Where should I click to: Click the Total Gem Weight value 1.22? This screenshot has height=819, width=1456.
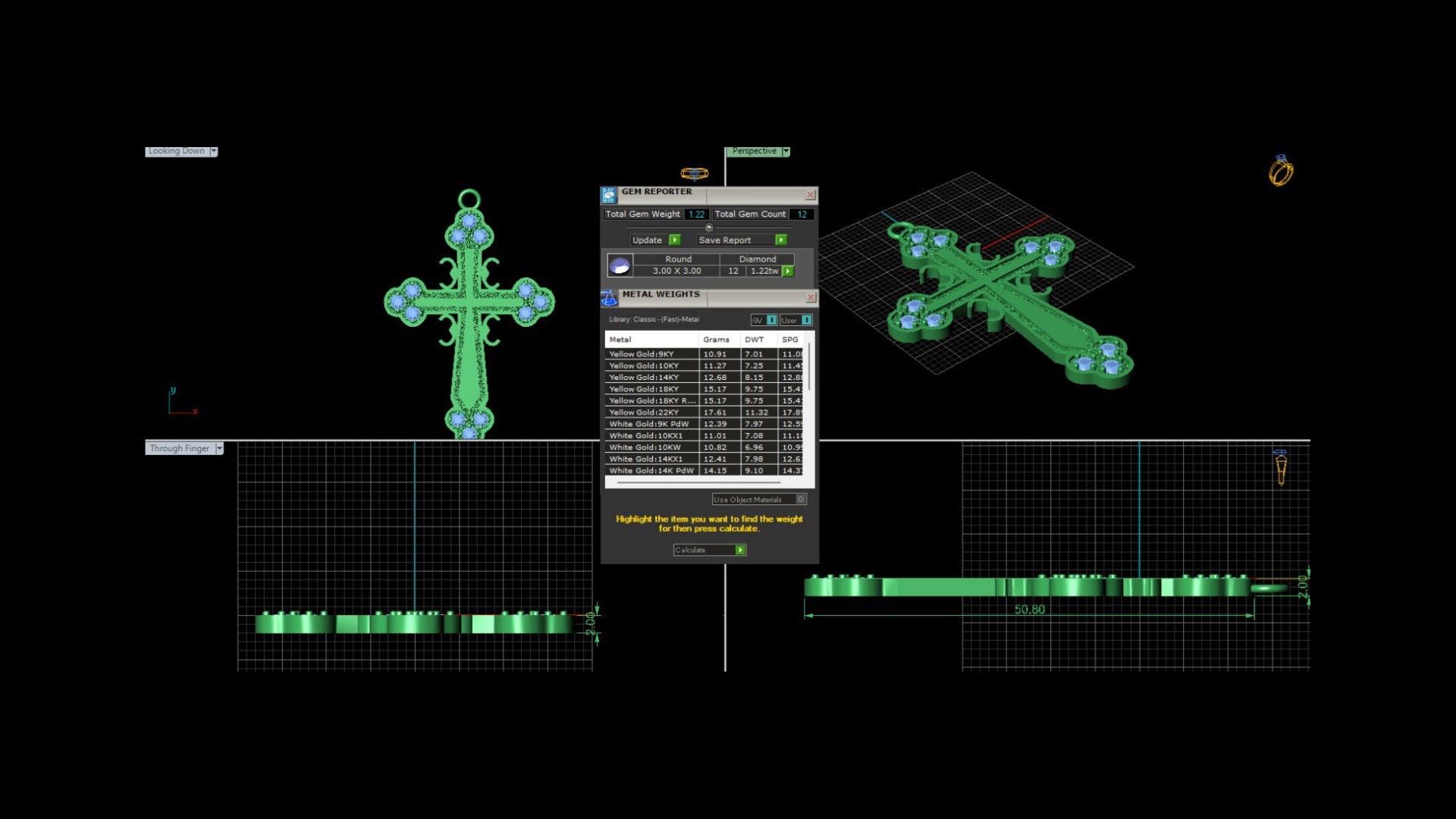point(697,215)
